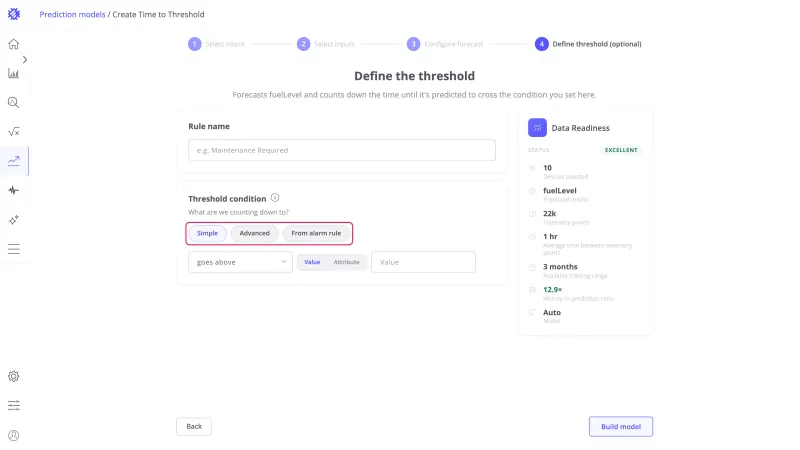Click the '3 months' training range
The image size is (800, 450).
click(x=560, y=266)
